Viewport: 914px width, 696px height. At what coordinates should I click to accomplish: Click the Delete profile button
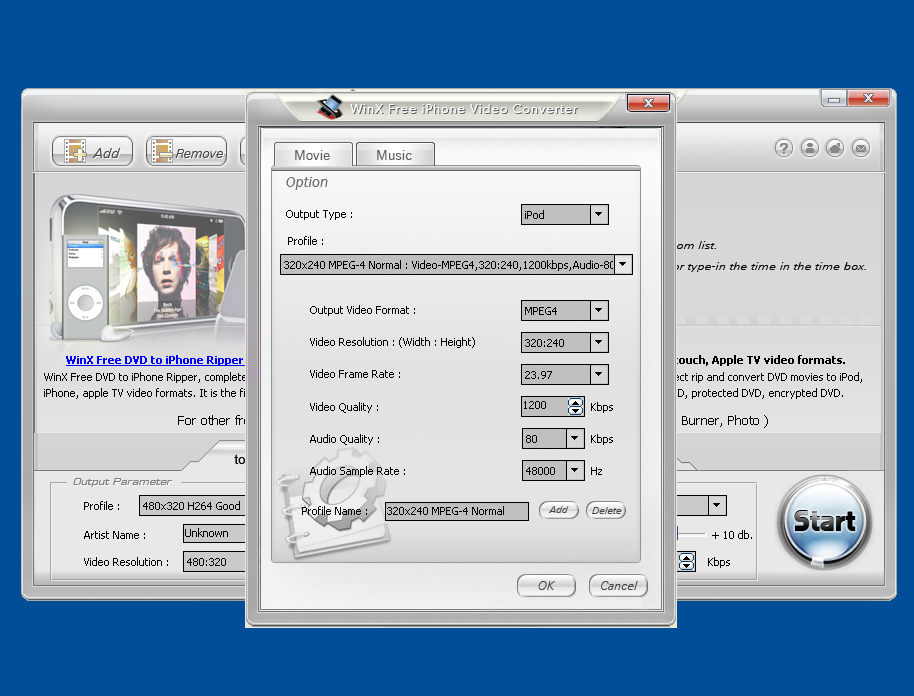click(606, 511)
